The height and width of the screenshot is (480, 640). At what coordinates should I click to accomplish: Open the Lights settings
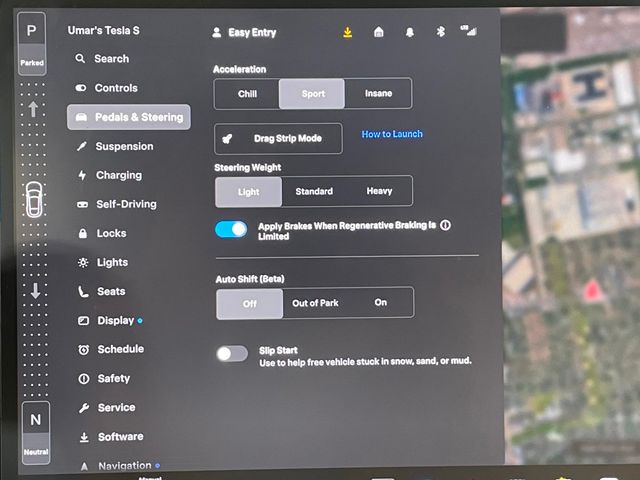coord(103,262)
